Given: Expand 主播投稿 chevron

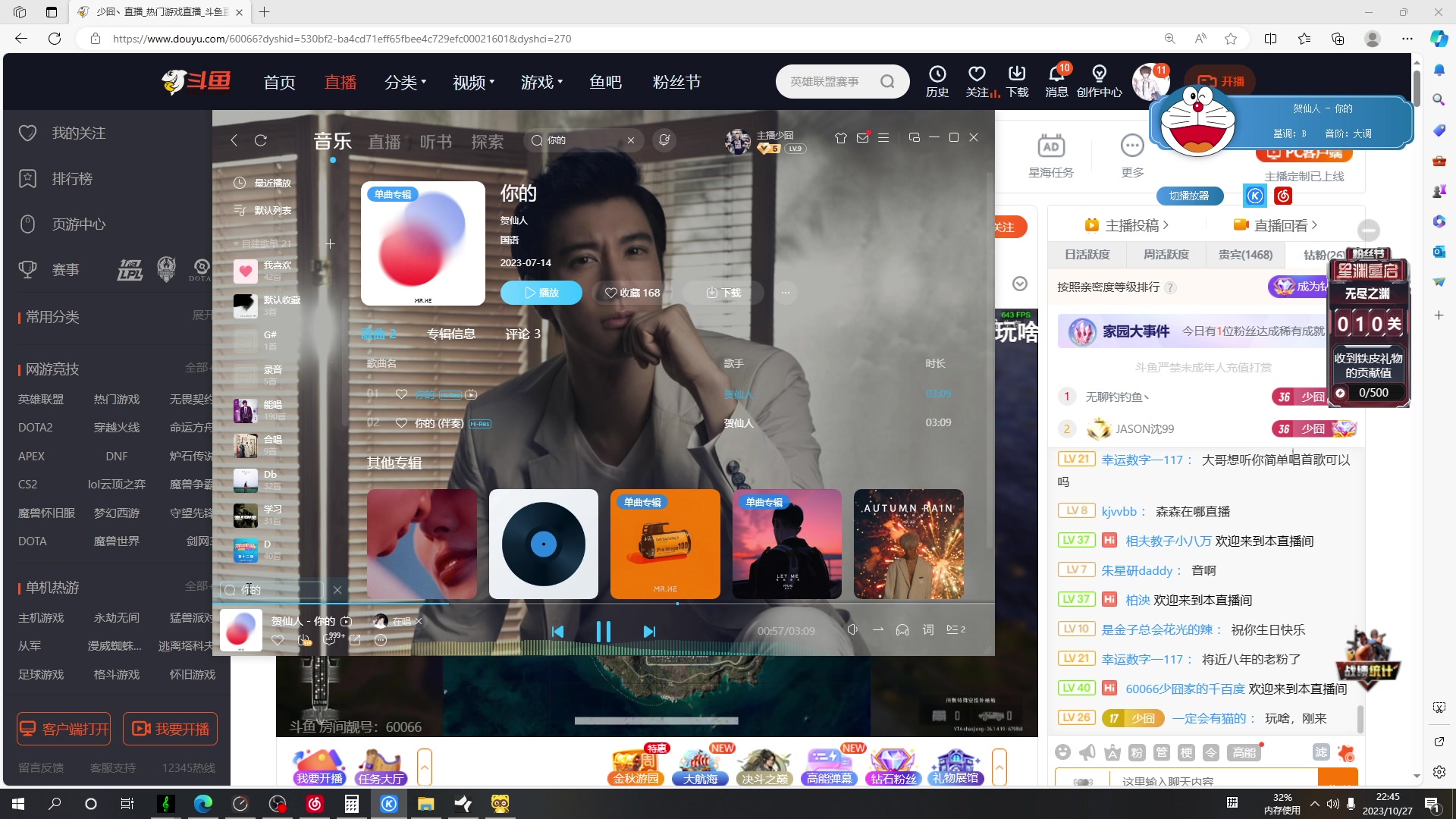Looking at the screenshot, I should tap(1166, 225).
